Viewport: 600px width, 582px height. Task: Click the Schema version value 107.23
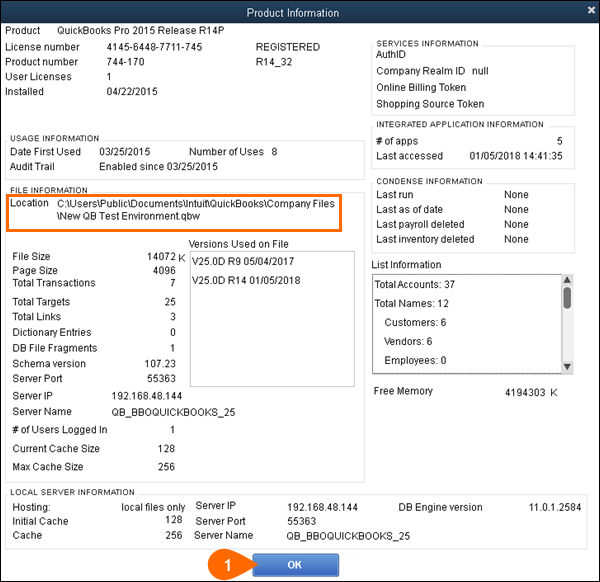pyautogui.click(x=160, y=364)
